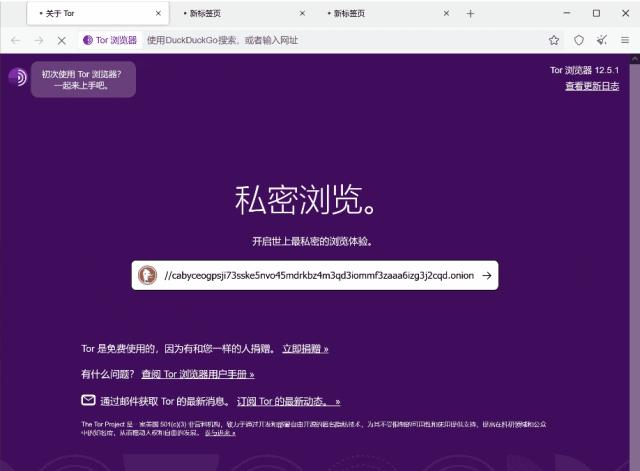This screenshot has width=640, height=471.
Task: Click the forward navigation arrow
Action: click(x=39, y=40)
